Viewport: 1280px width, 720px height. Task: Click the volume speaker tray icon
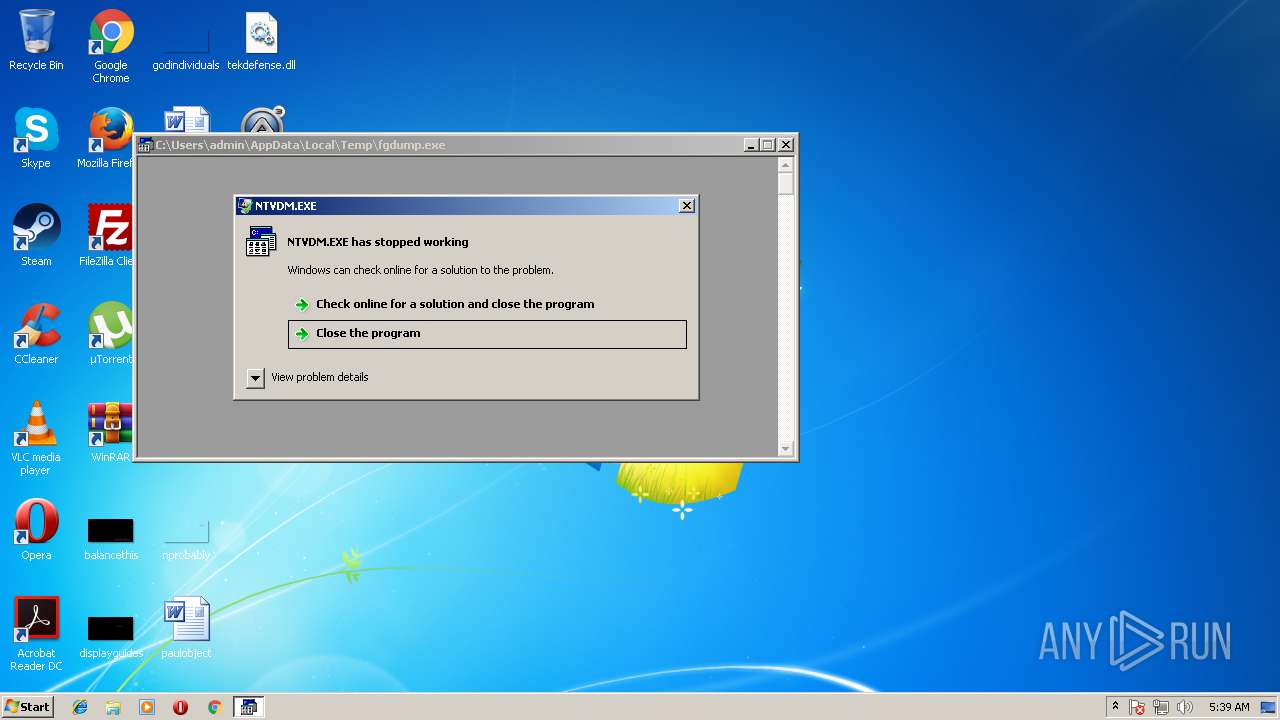click(1185, 707)
